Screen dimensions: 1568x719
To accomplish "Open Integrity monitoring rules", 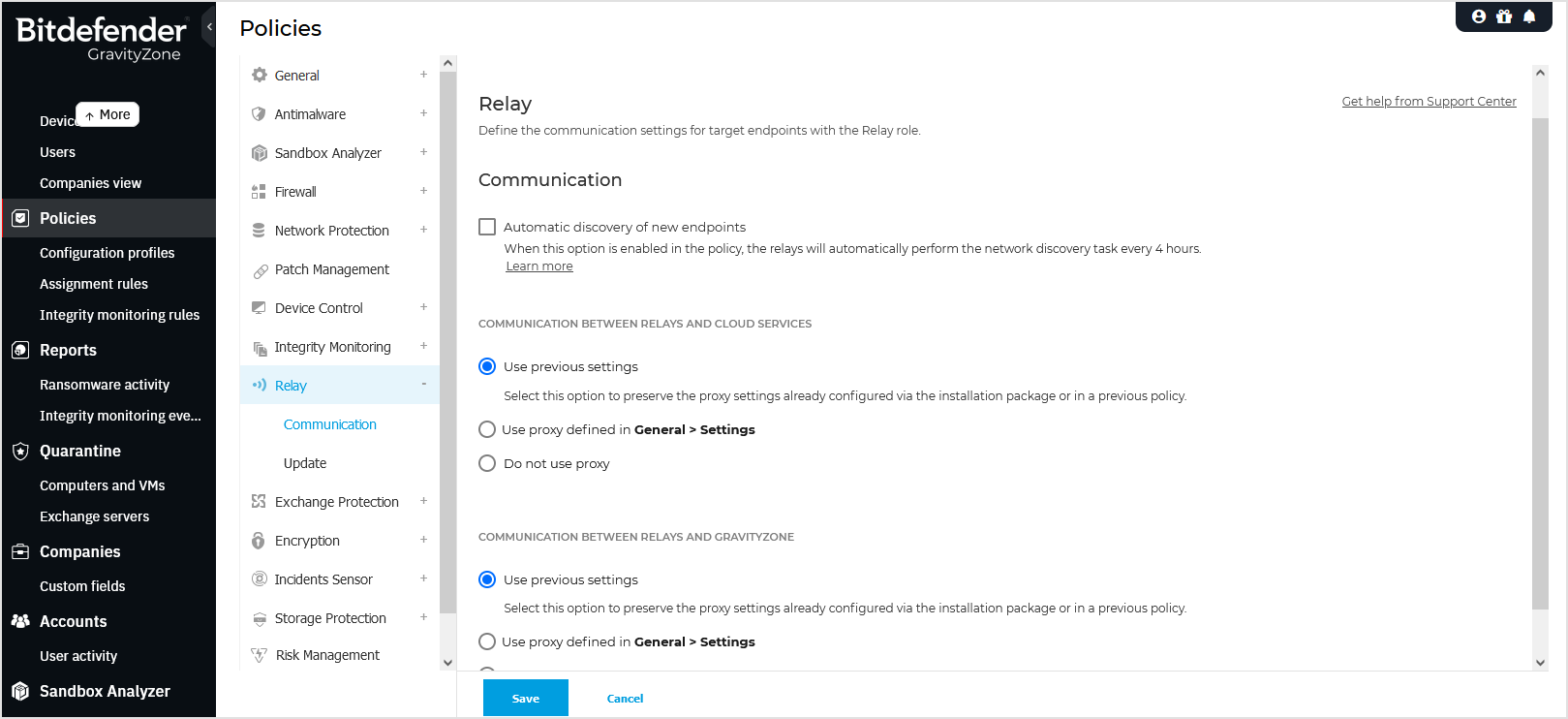I will coord(119,315).
